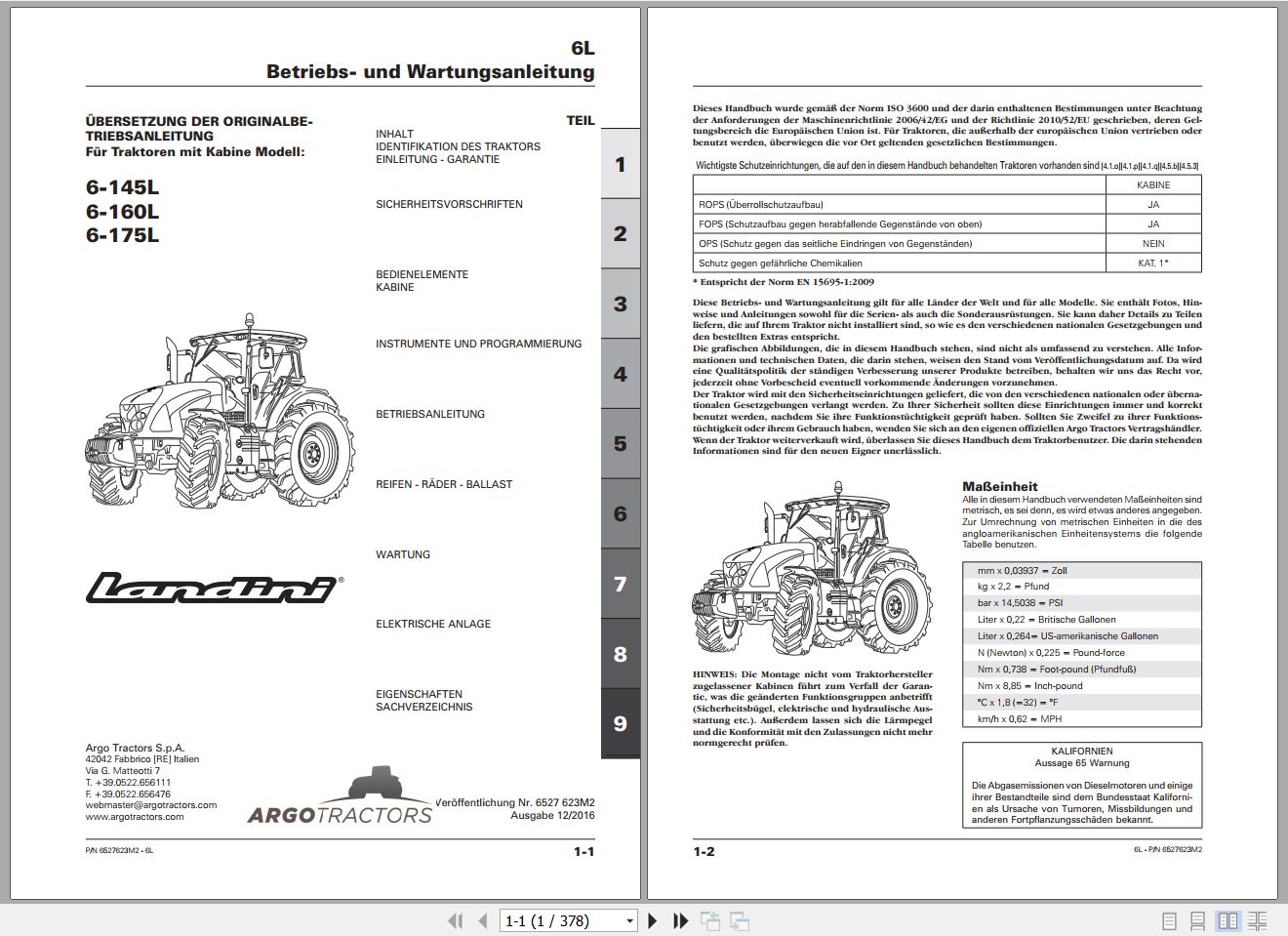Screen dimensions: 1288x936
Task: Click the Betriebs- und Wartungsanleitung title
Action: point(430,71)
